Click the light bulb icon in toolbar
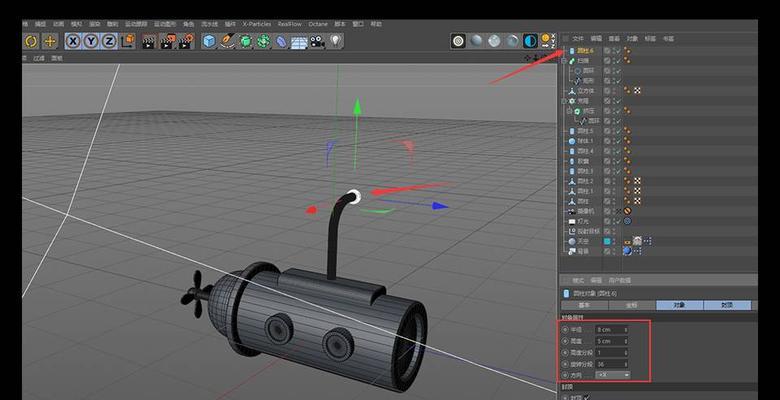Image resolution: width=780 pixels, height=400 pixels. [x=336, y=41]
